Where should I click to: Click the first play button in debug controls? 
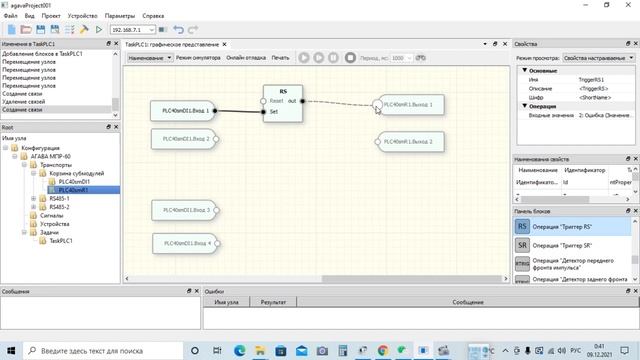coord(304,58)
